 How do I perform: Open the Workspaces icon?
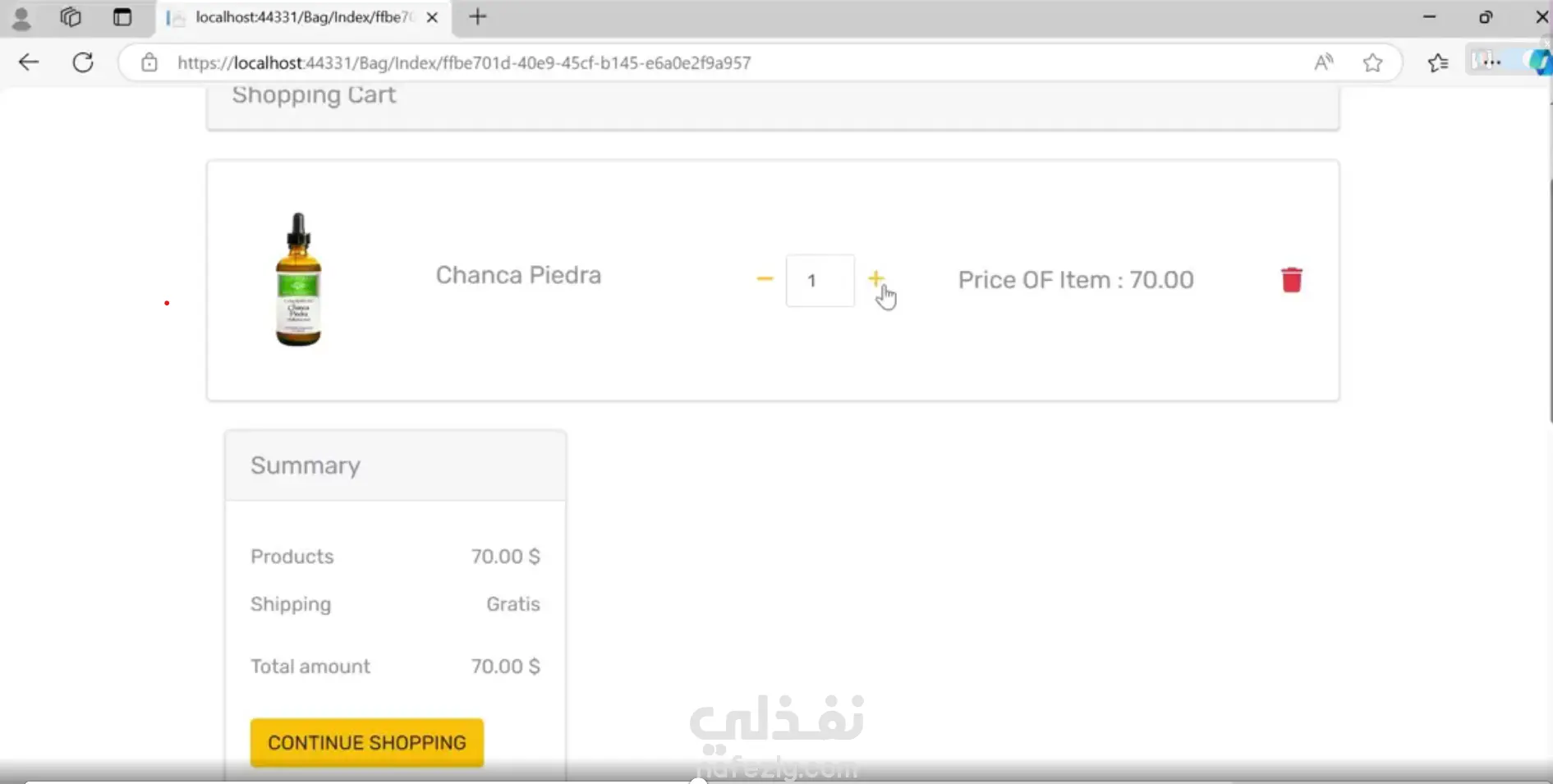(71, 17)
